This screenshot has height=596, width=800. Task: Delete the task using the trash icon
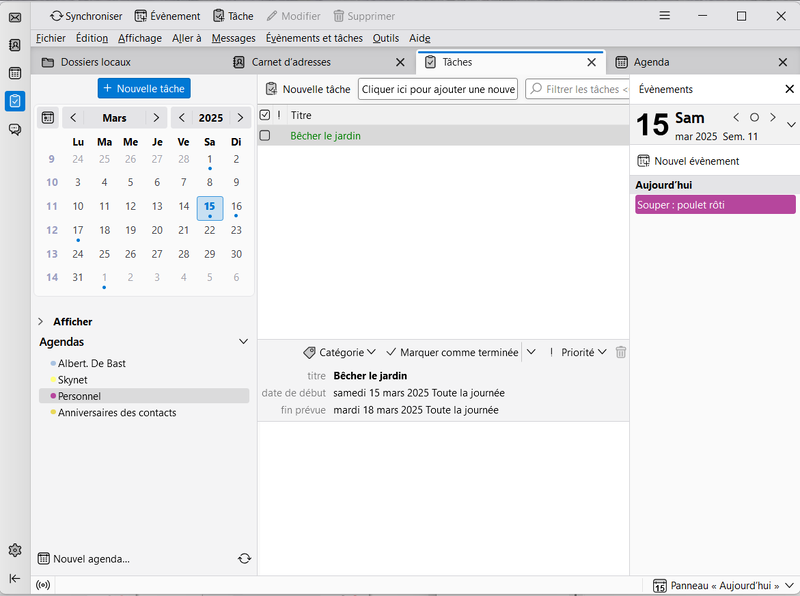620,352
